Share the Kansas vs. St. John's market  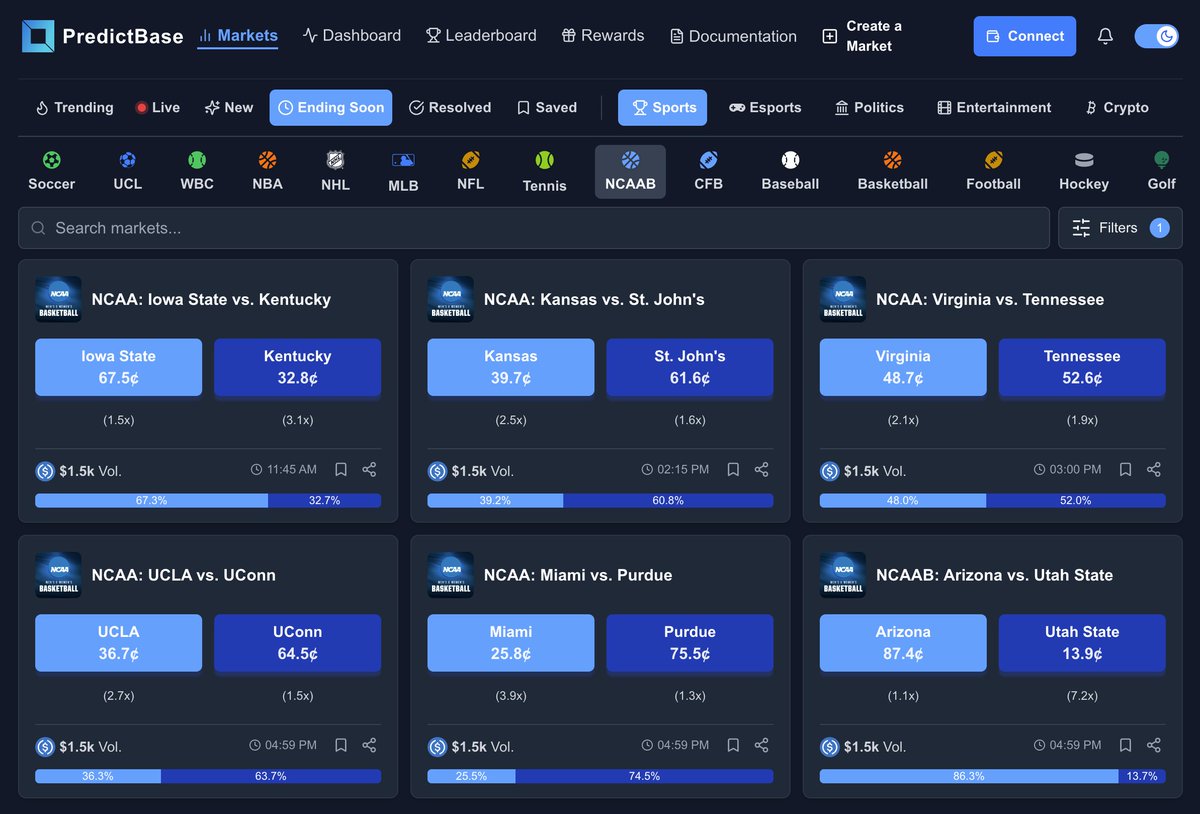tap(761, 469)
